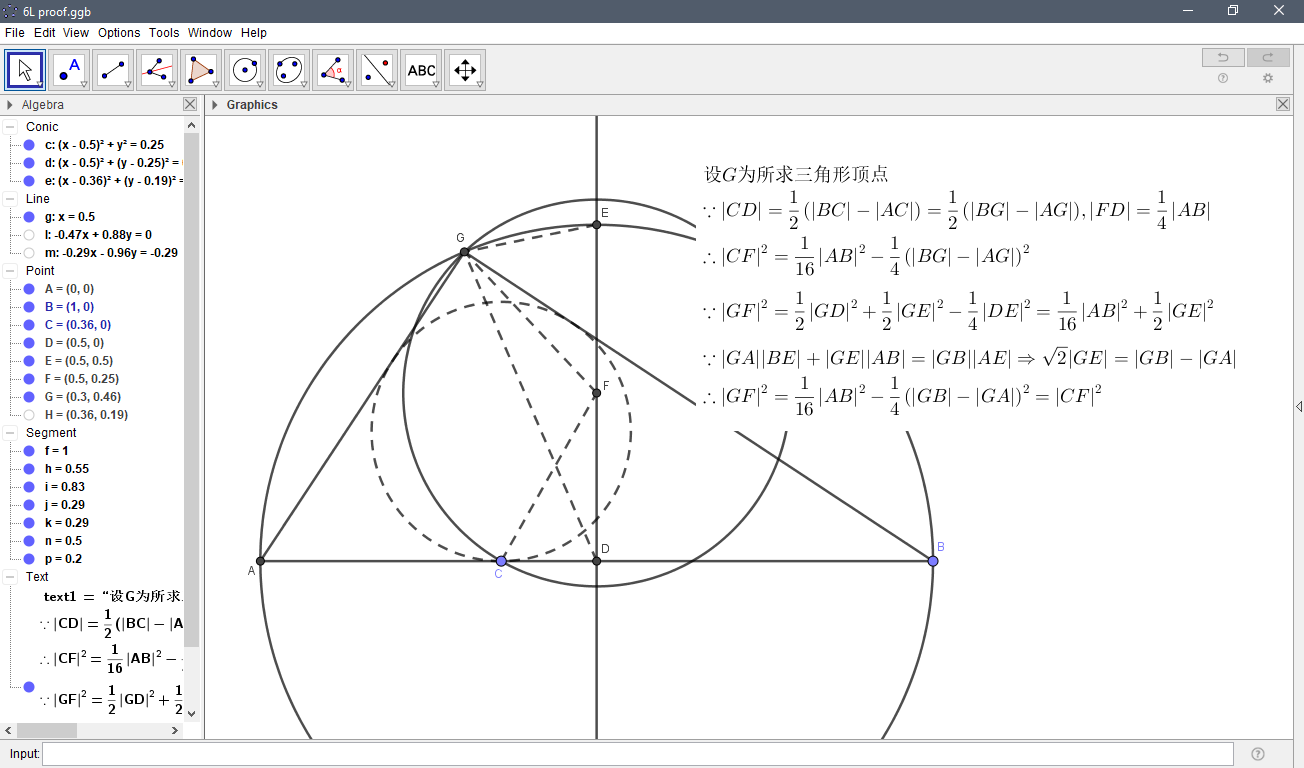
Task: Click the Undo button
Action: point(1223,57)
